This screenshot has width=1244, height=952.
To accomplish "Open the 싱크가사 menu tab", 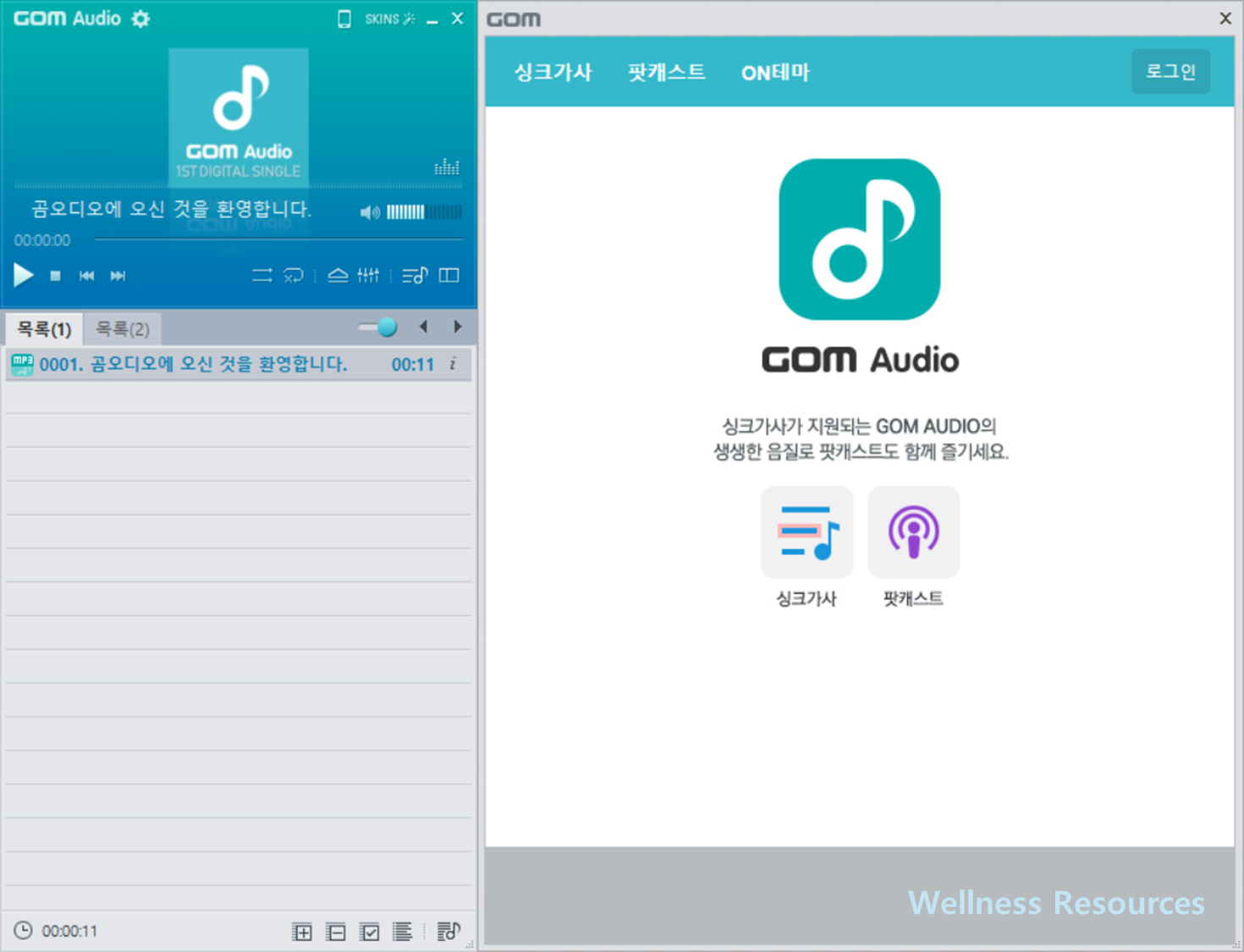I will click(x=553, y=72).
